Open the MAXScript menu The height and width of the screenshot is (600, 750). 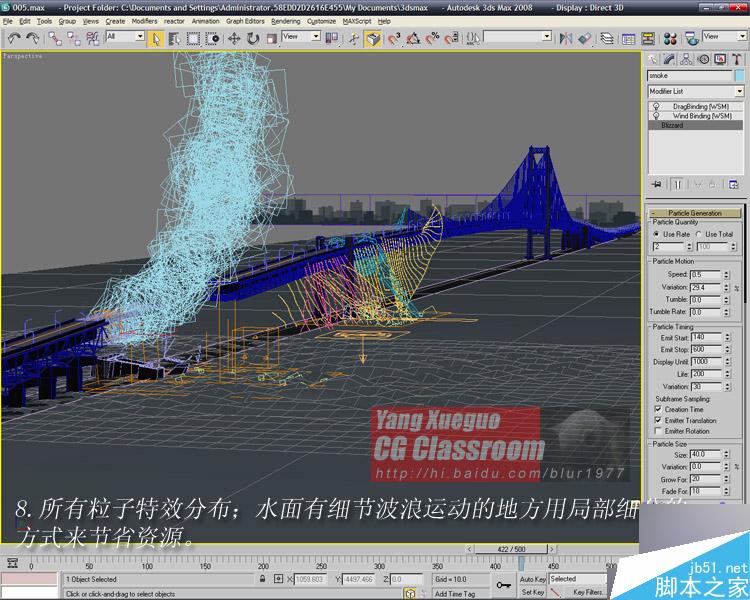pos(357,21)
